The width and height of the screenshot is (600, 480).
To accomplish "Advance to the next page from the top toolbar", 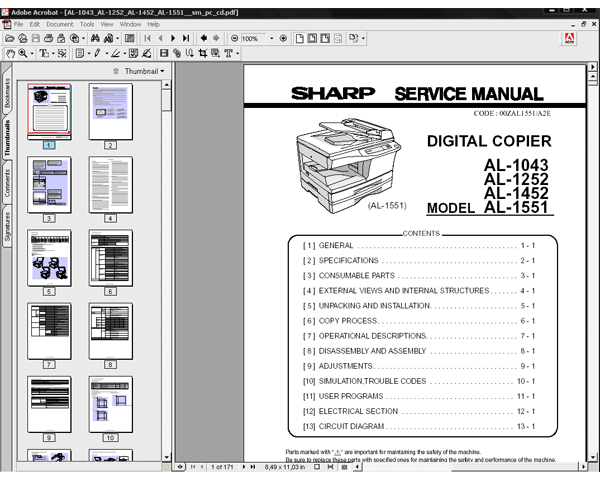I will coord(173,38).
